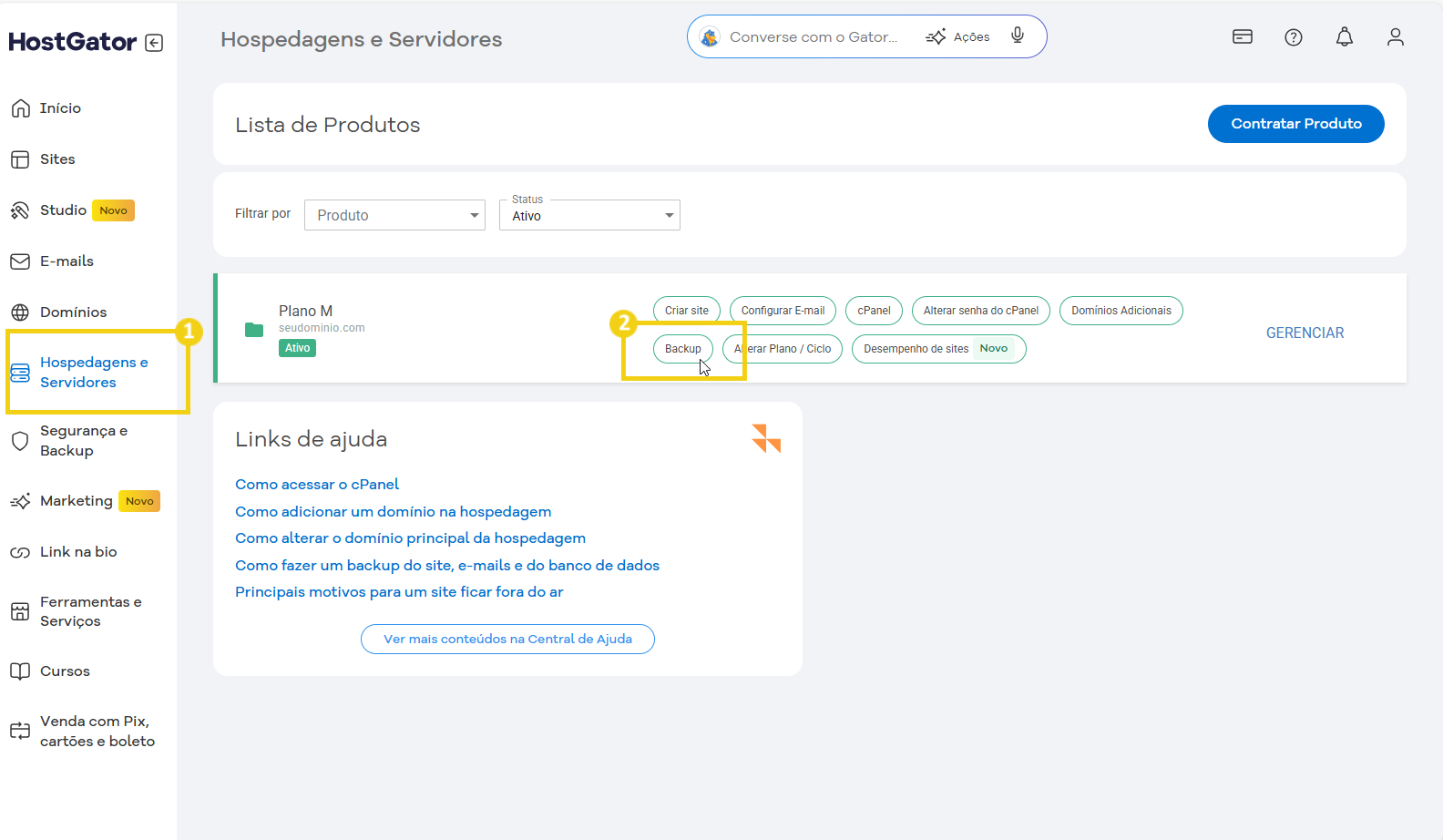
Task: Click the Plano M product name
Action: (305, 311)
